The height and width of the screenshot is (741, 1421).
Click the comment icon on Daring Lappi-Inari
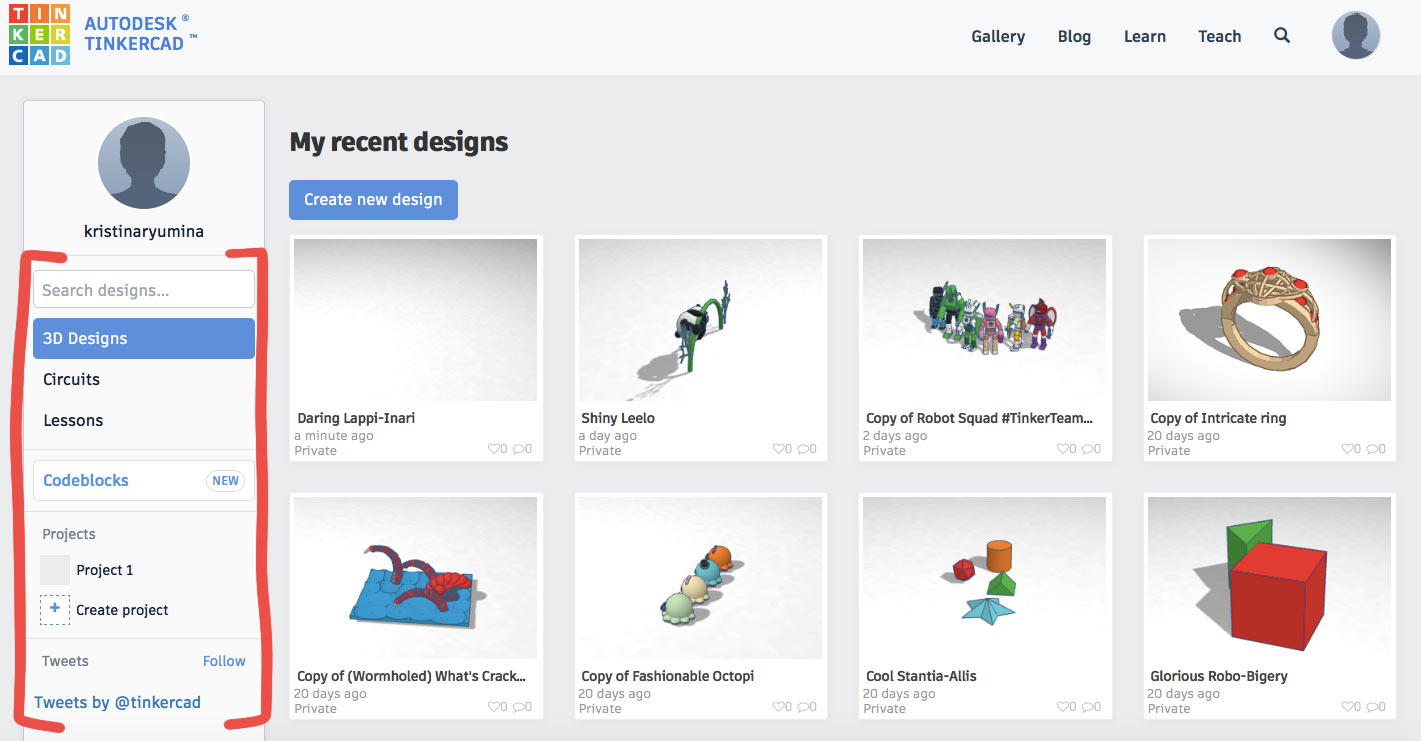point(519,450)
